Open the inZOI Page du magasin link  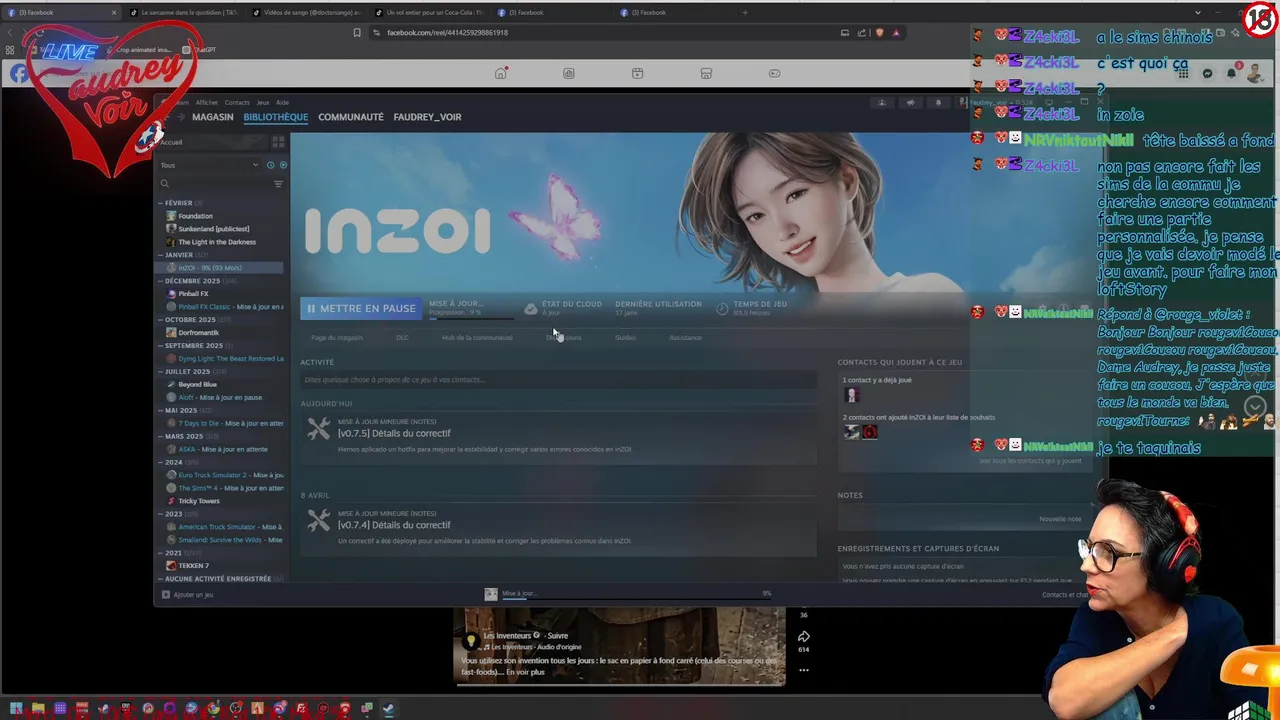[x=337, y=338]
